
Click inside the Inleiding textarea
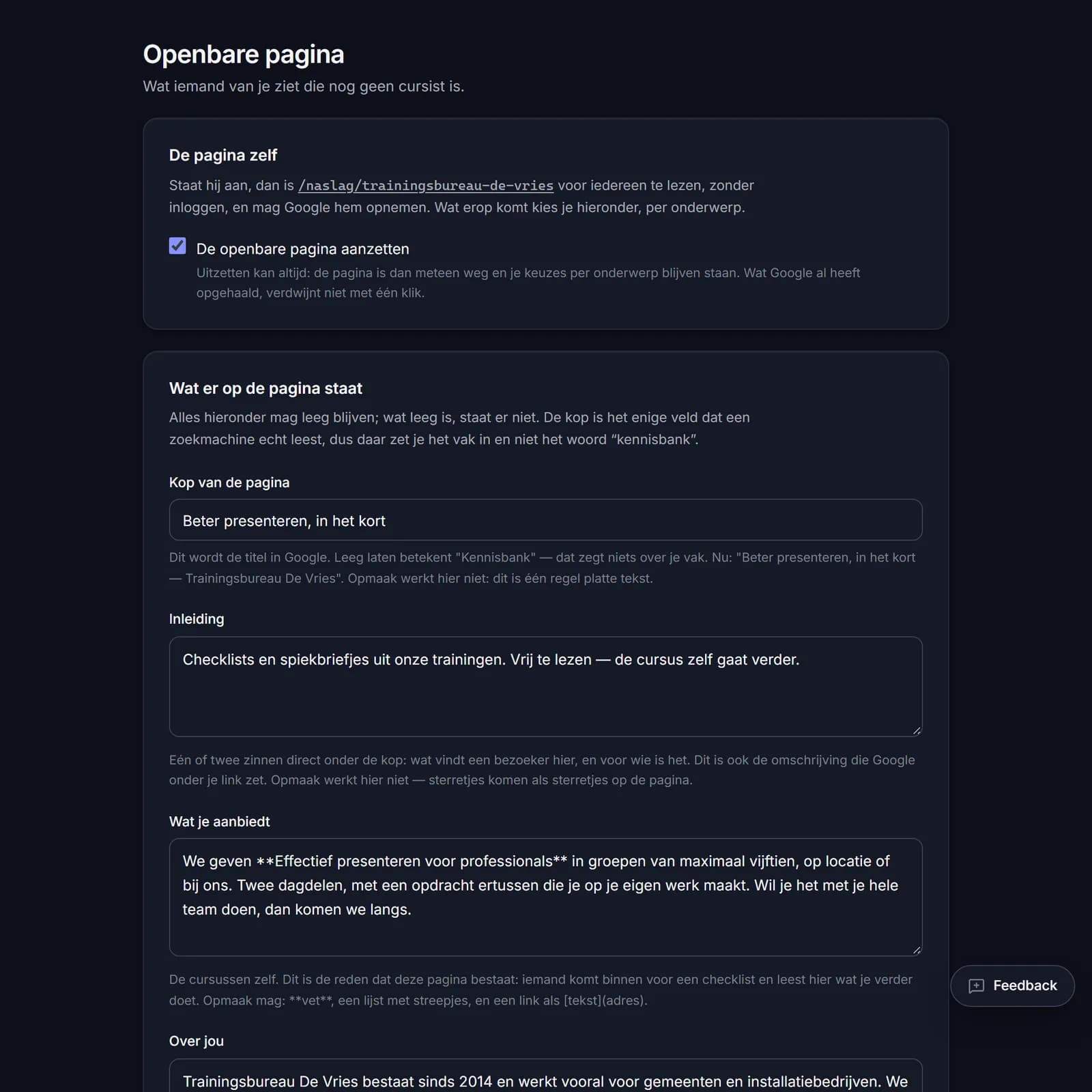point(545,687)
